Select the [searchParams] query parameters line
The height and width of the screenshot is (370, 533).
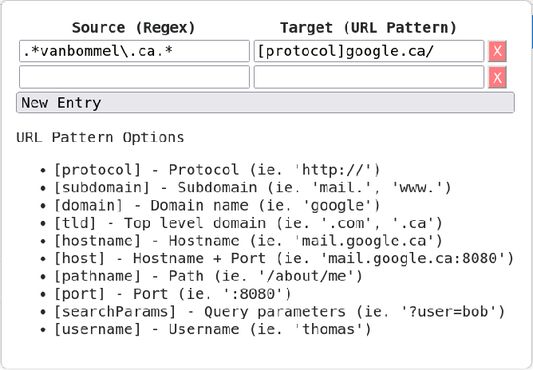[279, 312]
